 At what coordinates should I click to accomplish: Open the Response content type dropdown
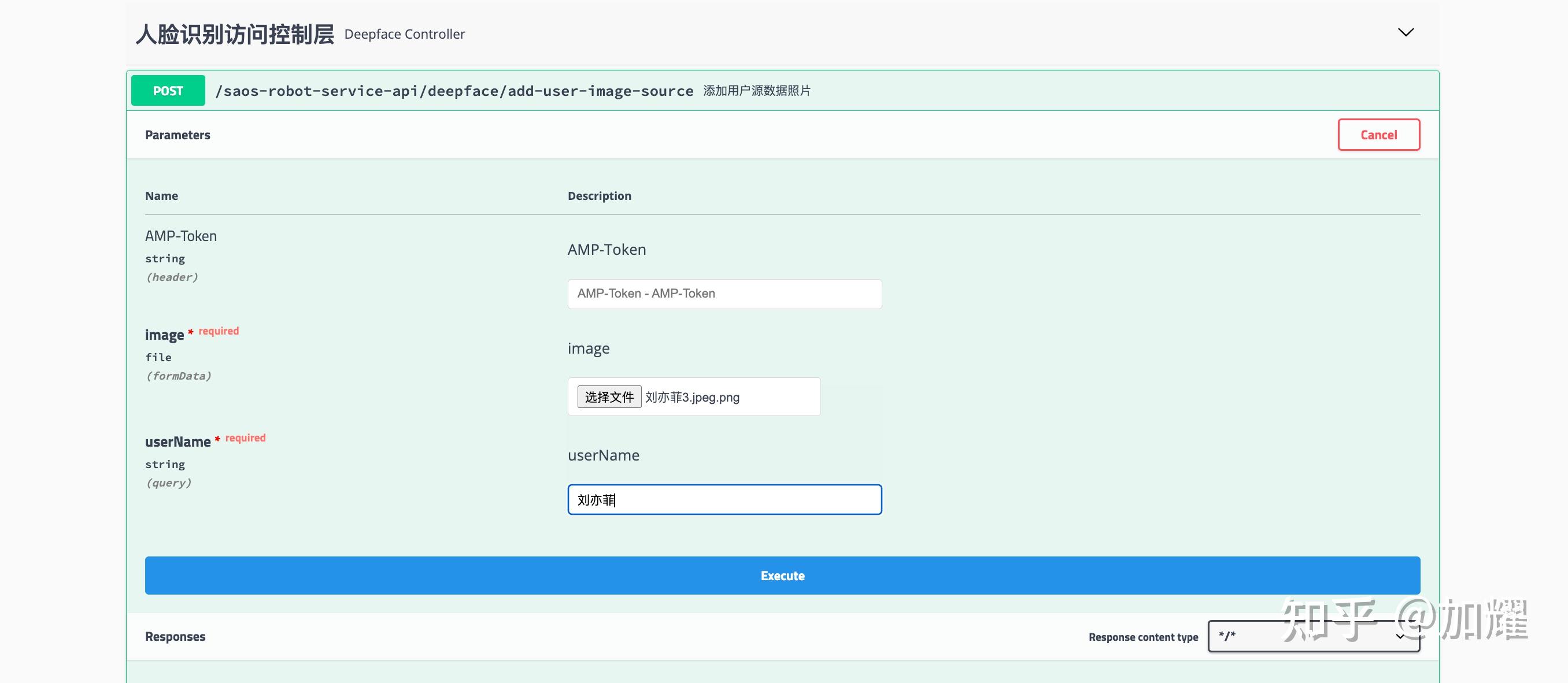[1313, 636]
